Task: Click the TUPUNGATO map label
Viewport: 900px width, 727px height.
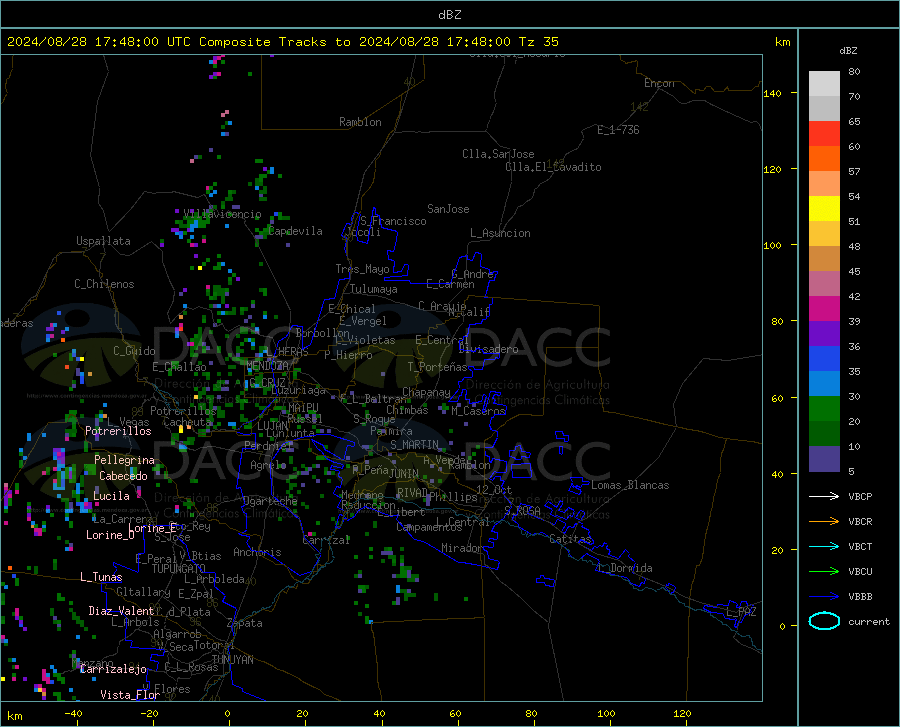Action: click(x=179, y=569)
